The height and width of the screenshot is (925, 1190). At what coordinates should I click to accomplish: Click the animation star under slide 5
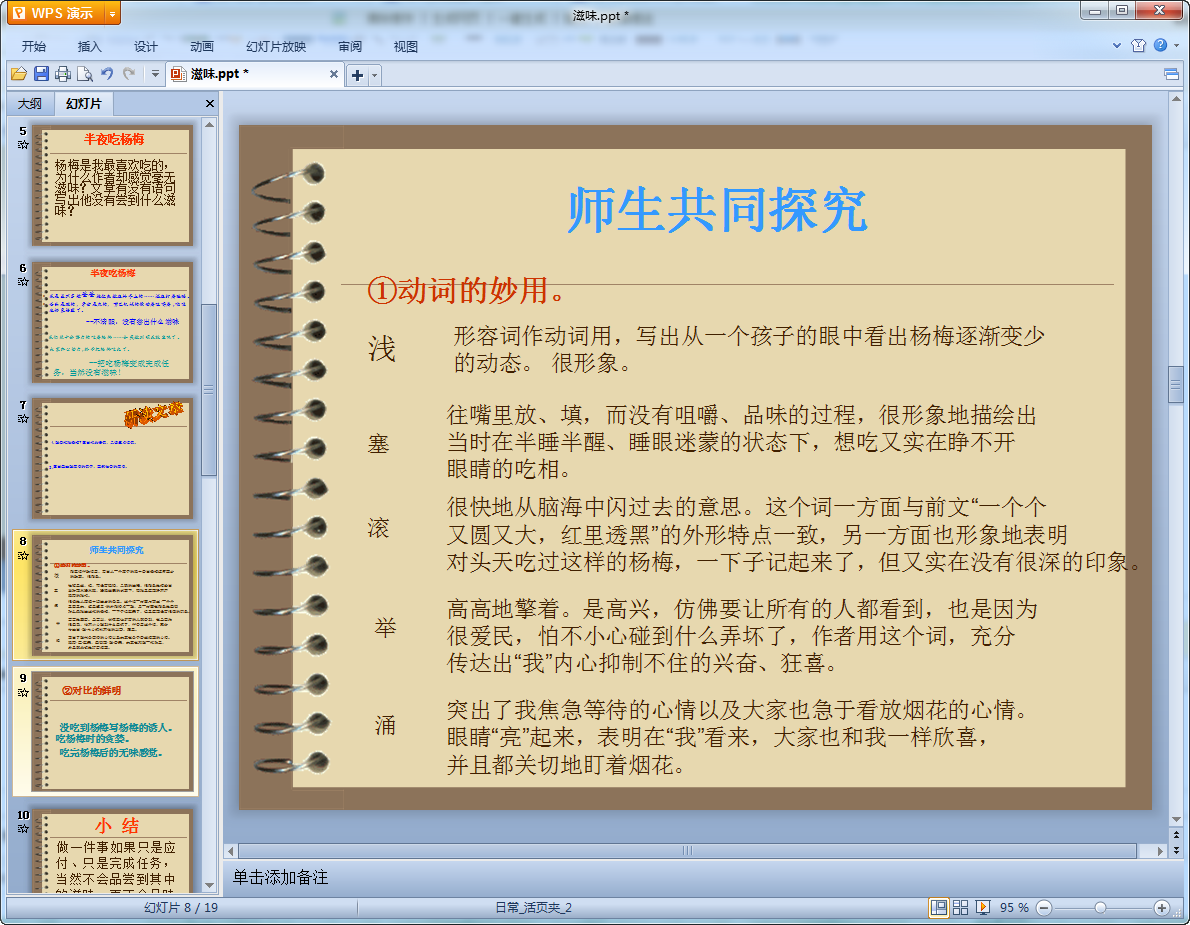23,145
